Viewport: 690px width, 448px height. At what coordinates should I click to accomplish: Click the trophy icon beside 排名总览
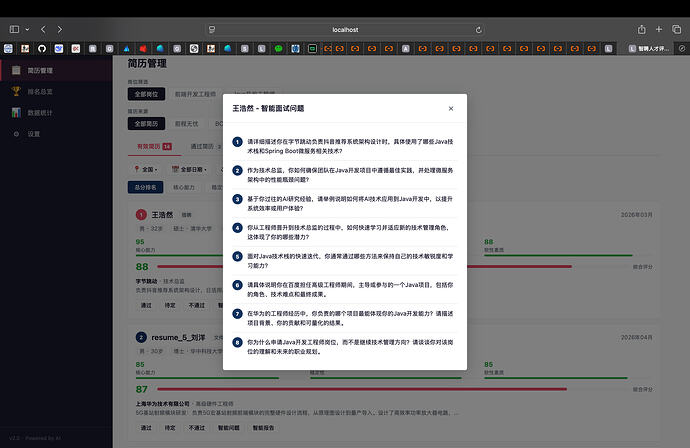(16, 91)
